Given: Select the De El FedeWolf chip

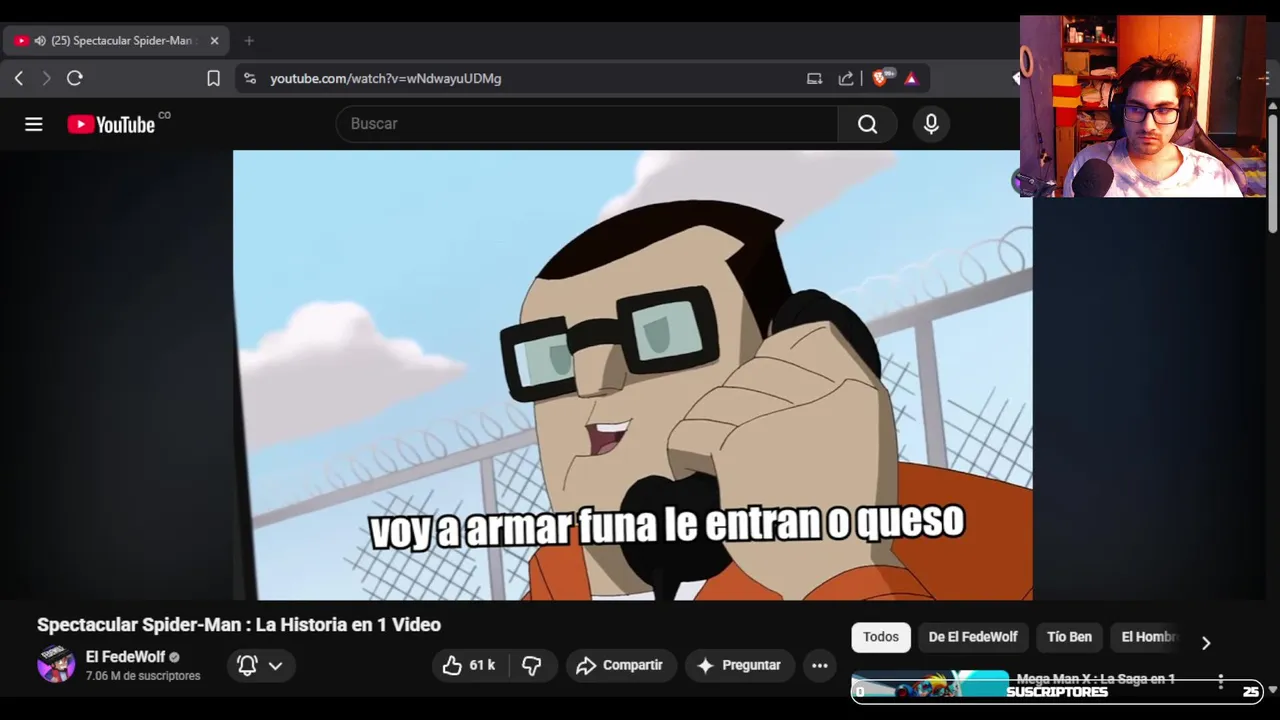Looking at the screenshot, I should pos(973,637).
